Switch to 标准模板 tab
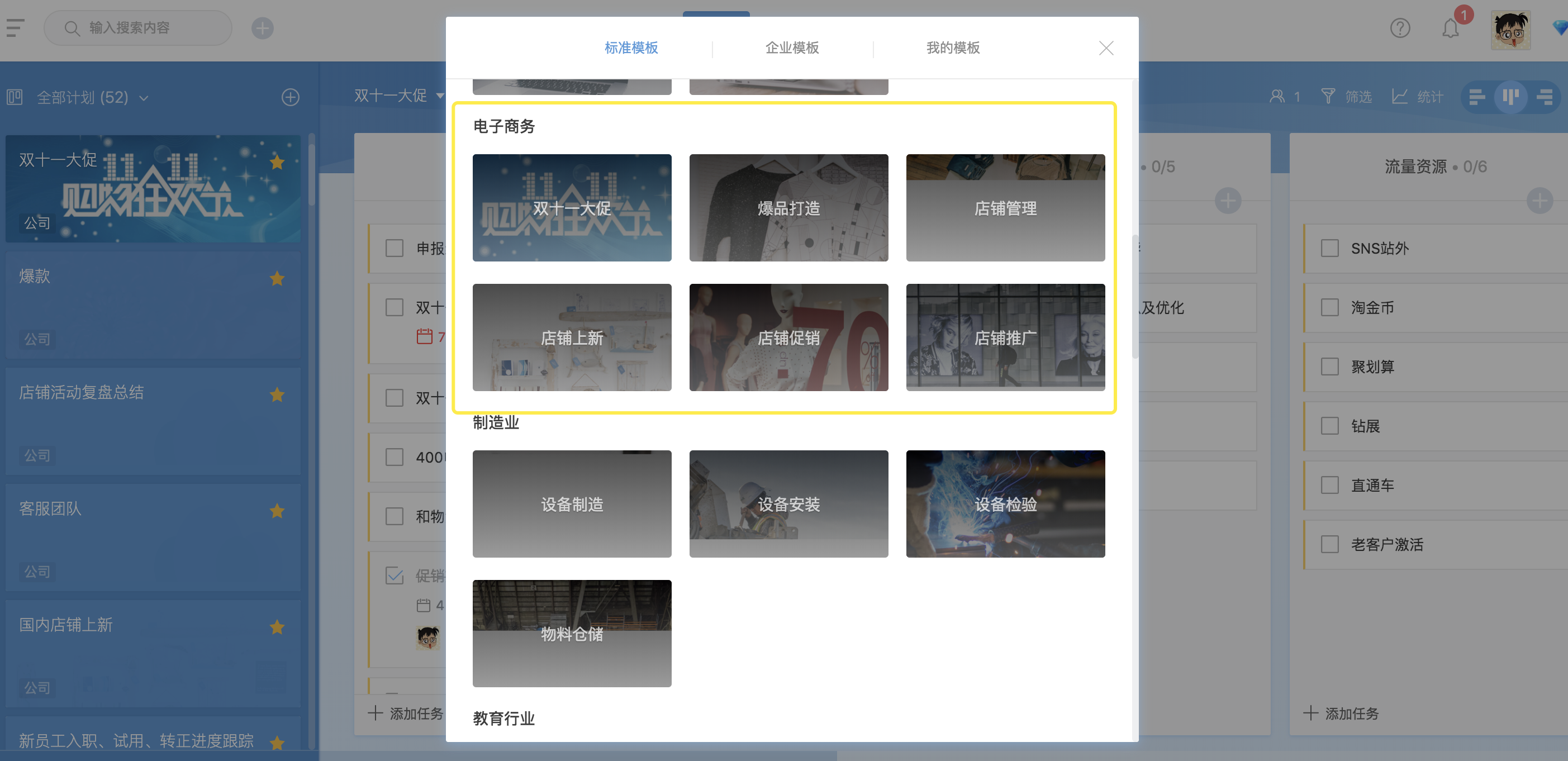Image resolution: width=1568 pixels, height=761 pixels. point(631,47)
